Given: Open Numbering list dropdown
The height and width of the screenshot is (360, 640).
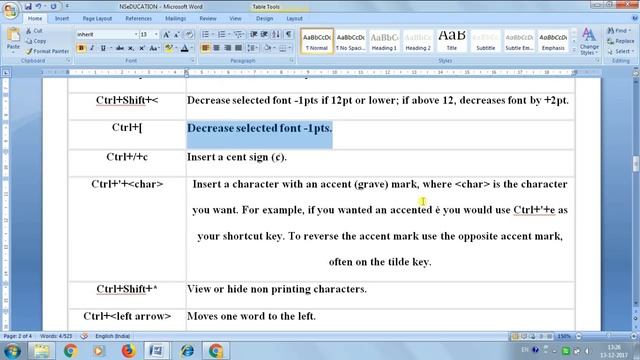Looking at the screenshot, I should coord(229,35).
